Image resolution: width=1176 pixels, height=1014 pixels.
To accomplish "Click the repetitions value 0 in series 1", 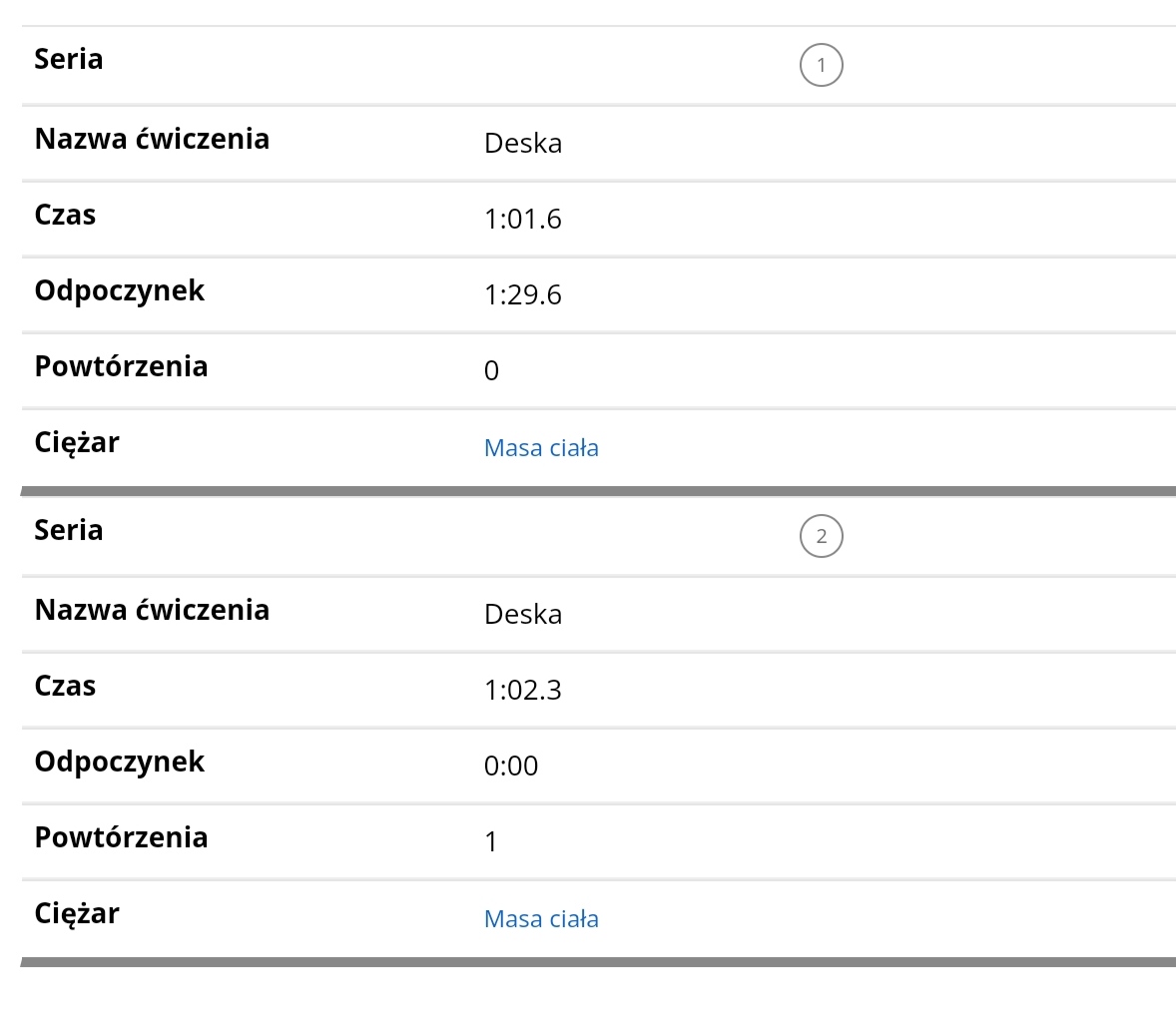I will tap(491, 371).
